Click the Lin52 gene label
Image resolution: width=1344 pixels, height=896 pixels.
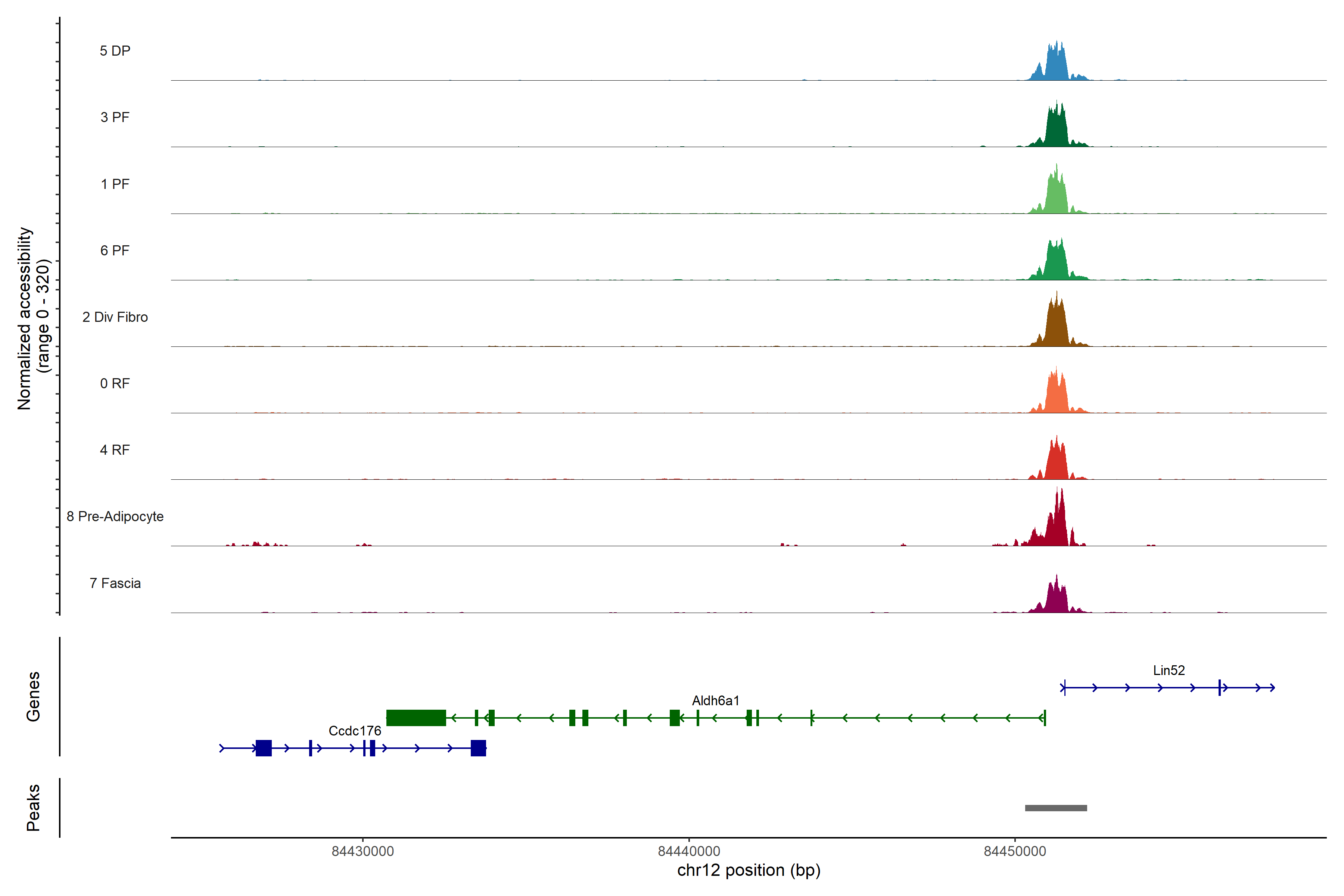point(1169,670)
